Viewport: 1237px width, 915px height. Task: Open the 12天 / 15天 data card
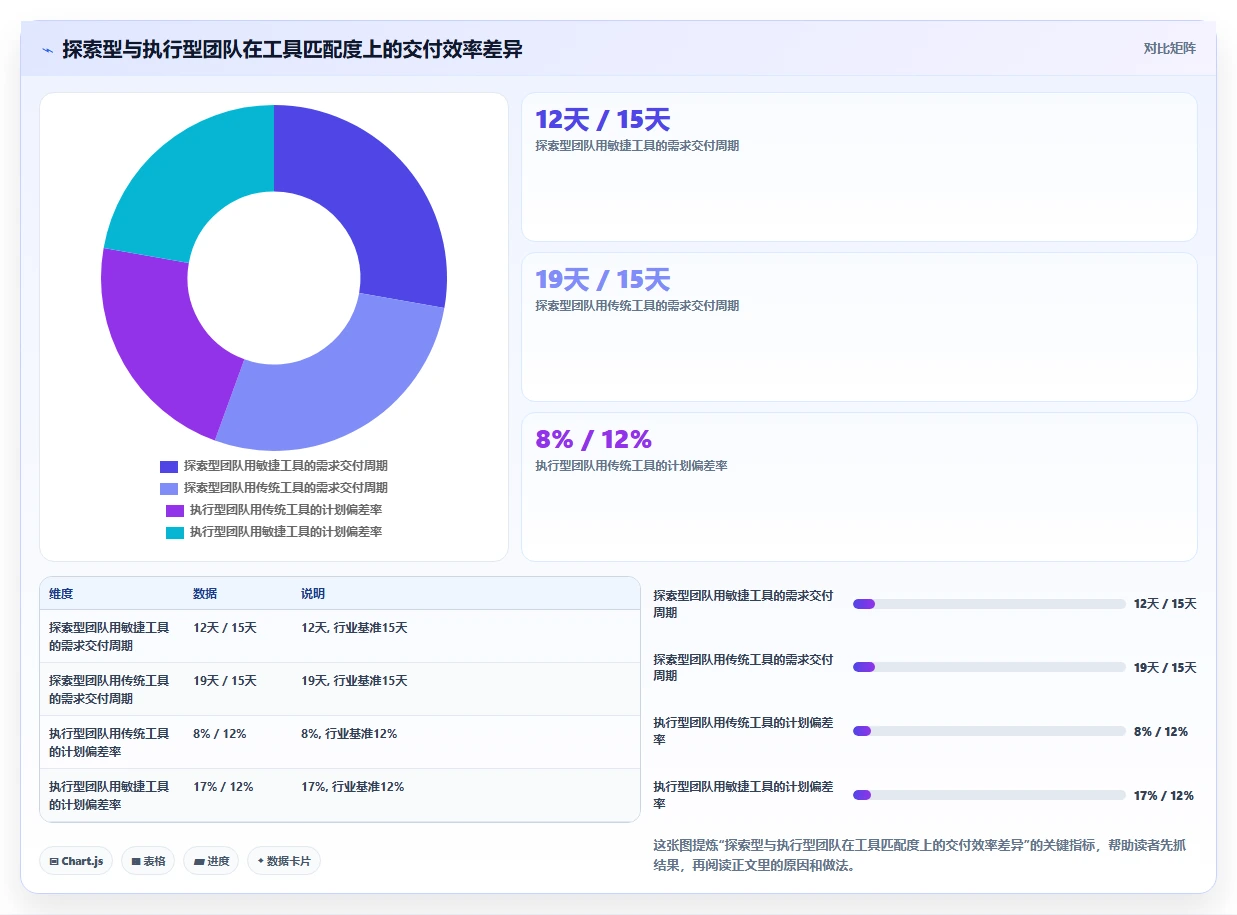coord(859,167)
